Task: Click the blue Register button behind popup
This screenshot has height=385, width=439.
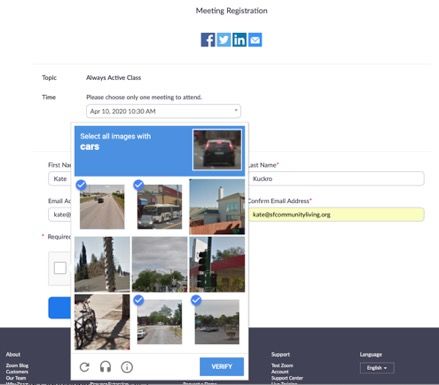Action: tap(60, 307)
